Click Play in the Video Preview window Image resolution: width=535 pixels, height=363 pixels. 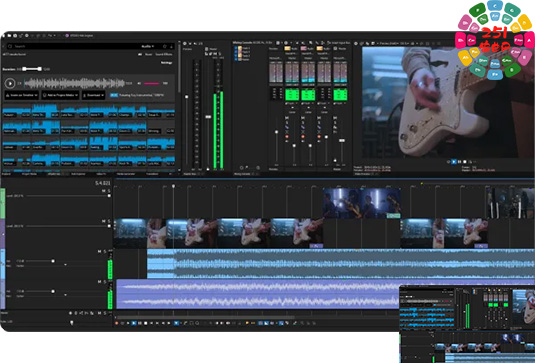tap(454, 162)
